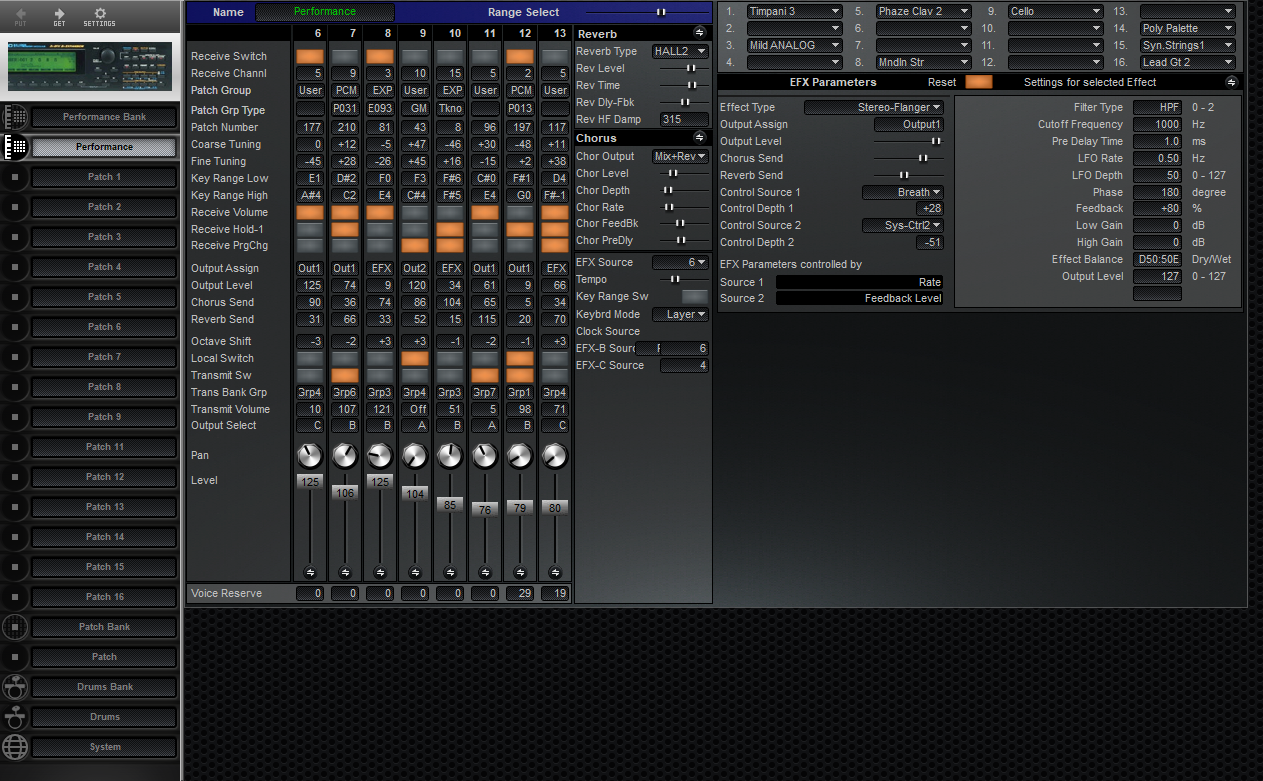Open the Control Source 2 Sys-Ctrl2 dropdown
1263x781 pixels.
tap(903, 225)
